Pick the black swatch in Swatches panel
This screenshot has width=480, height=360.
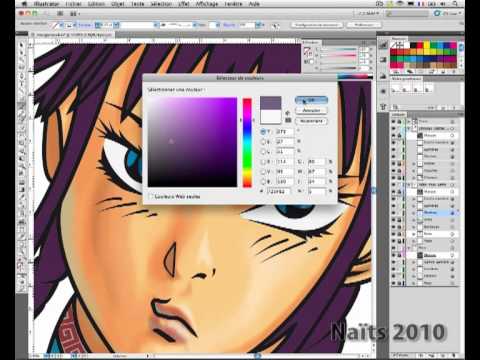pos(414,45)
